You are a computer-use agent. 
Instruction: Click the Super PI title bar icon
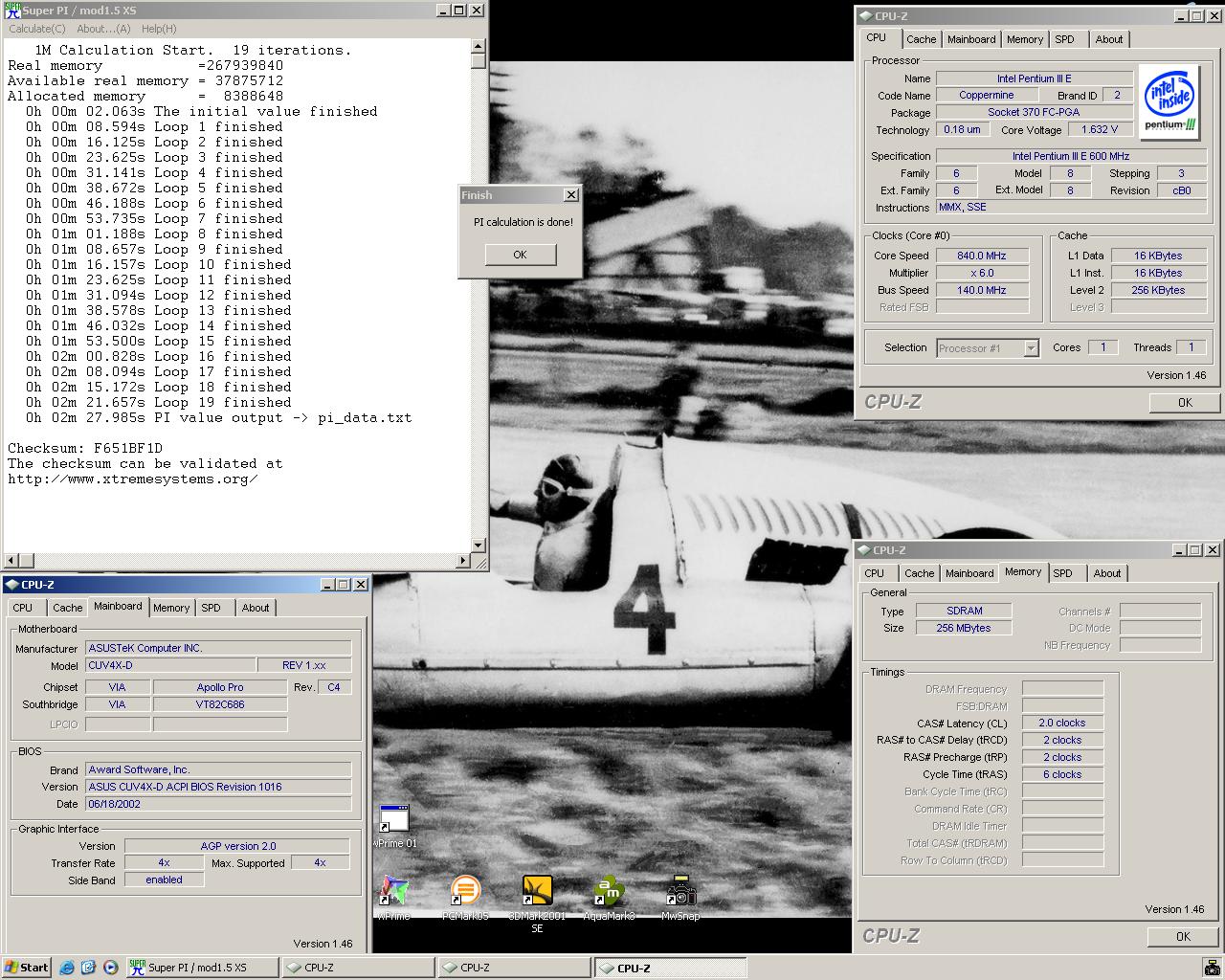tap(12, 11)
